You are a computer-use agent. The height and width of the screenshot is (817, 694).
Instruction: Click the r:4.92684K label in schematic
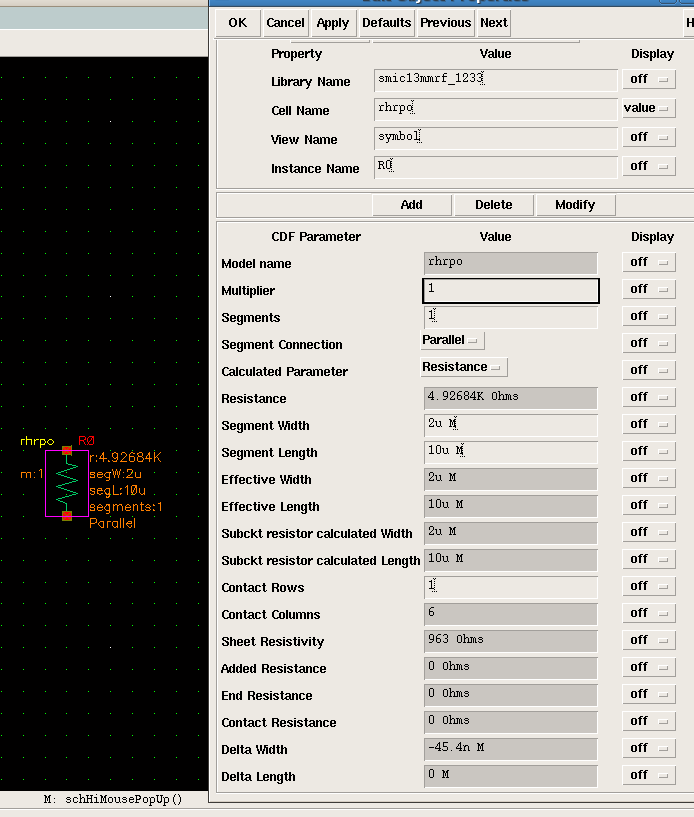tap(126, 457)
